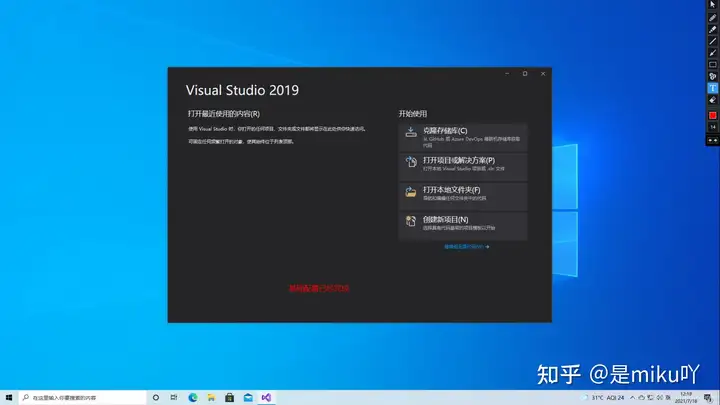Open Mail app from taskbar
Image resolution: width=720 pixels, height=405 pixels.
tap(248, 397)
